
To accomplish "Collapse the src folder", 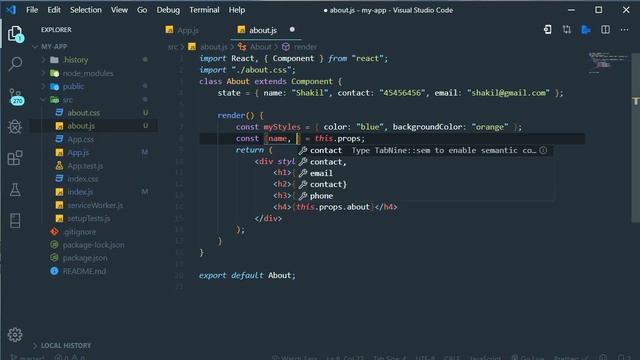I will point(43,100).
